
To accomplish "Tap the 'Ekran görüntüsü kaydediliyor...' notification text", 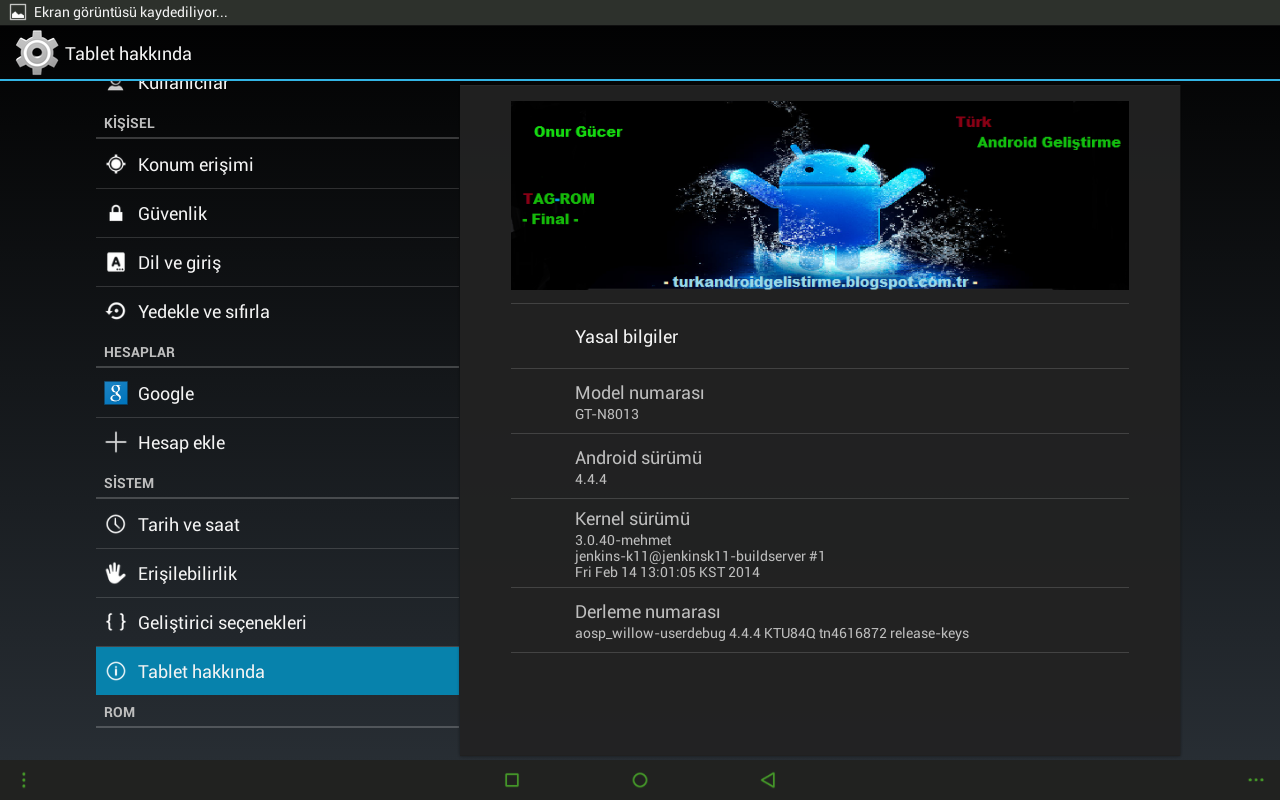I will pyautogui.click(x=131, y=13).
